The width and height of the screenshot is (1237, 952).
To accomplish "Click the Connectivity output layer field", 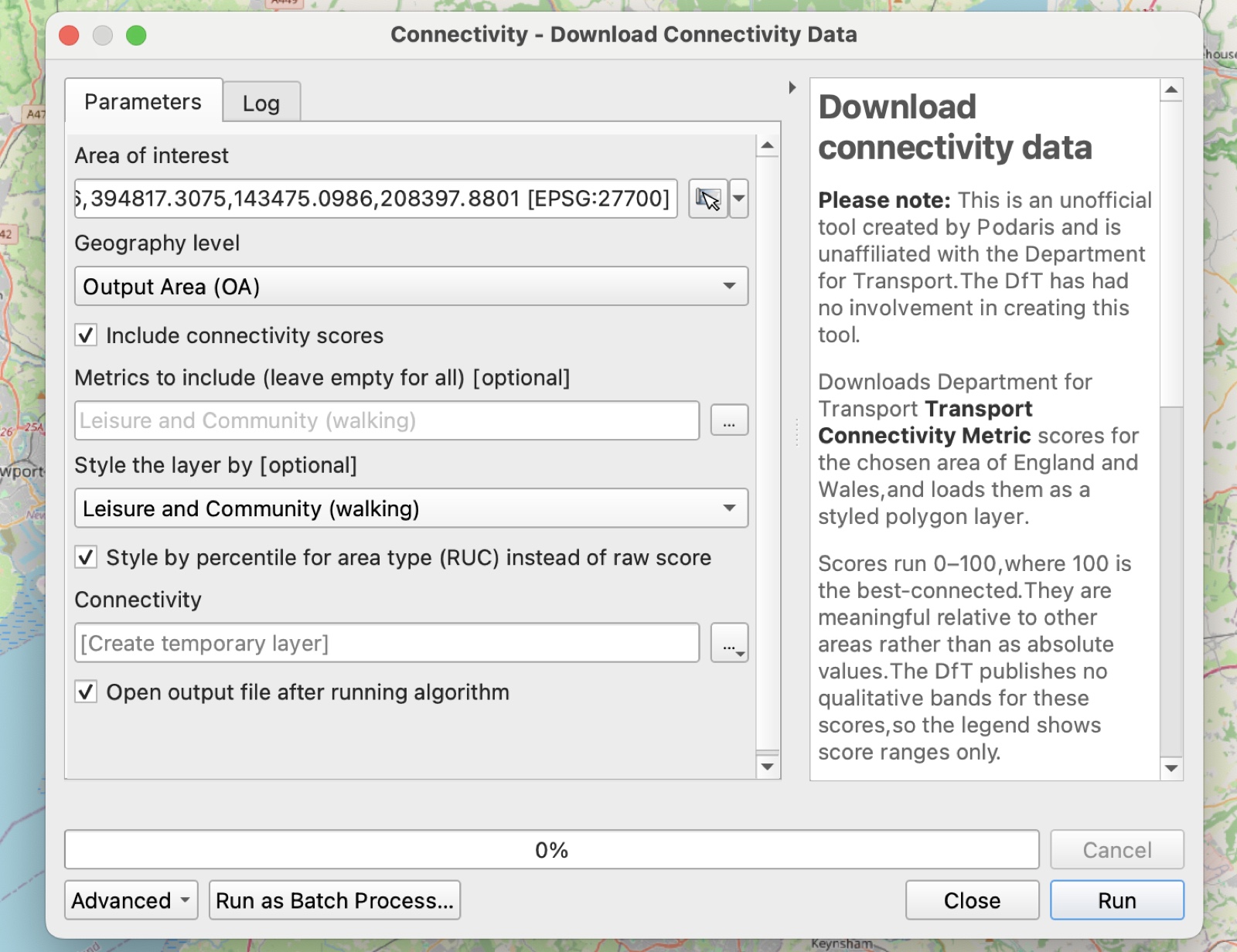I will click(x=387, y=643).
